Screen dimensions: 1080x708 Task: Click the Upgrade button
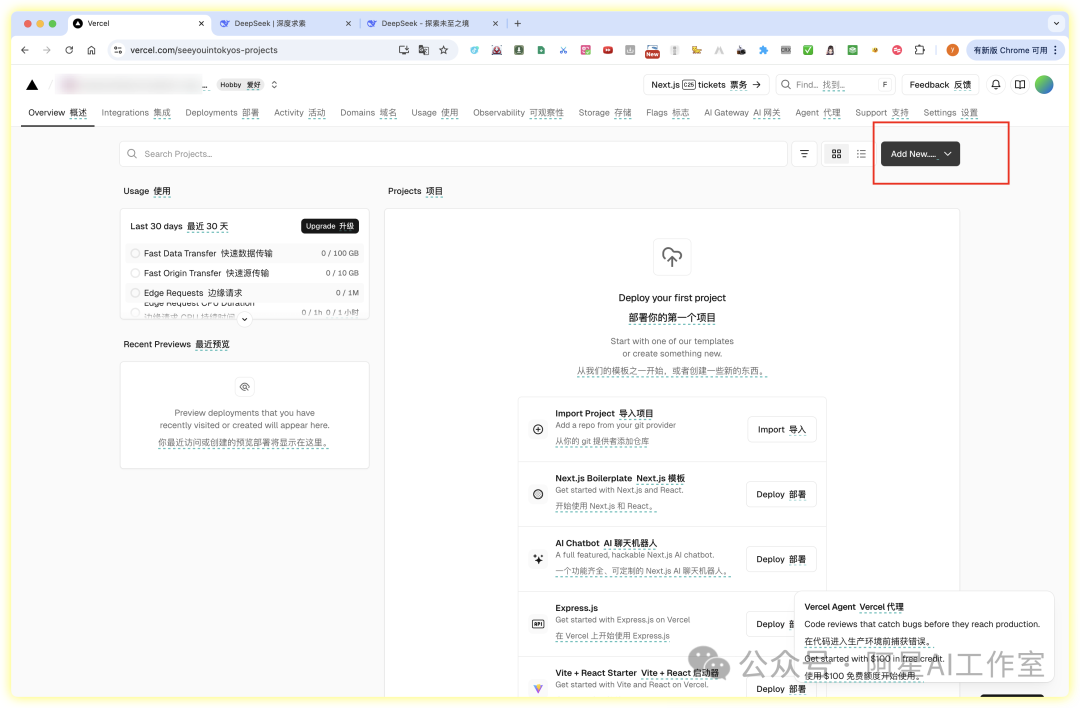[x=330, y=226]
